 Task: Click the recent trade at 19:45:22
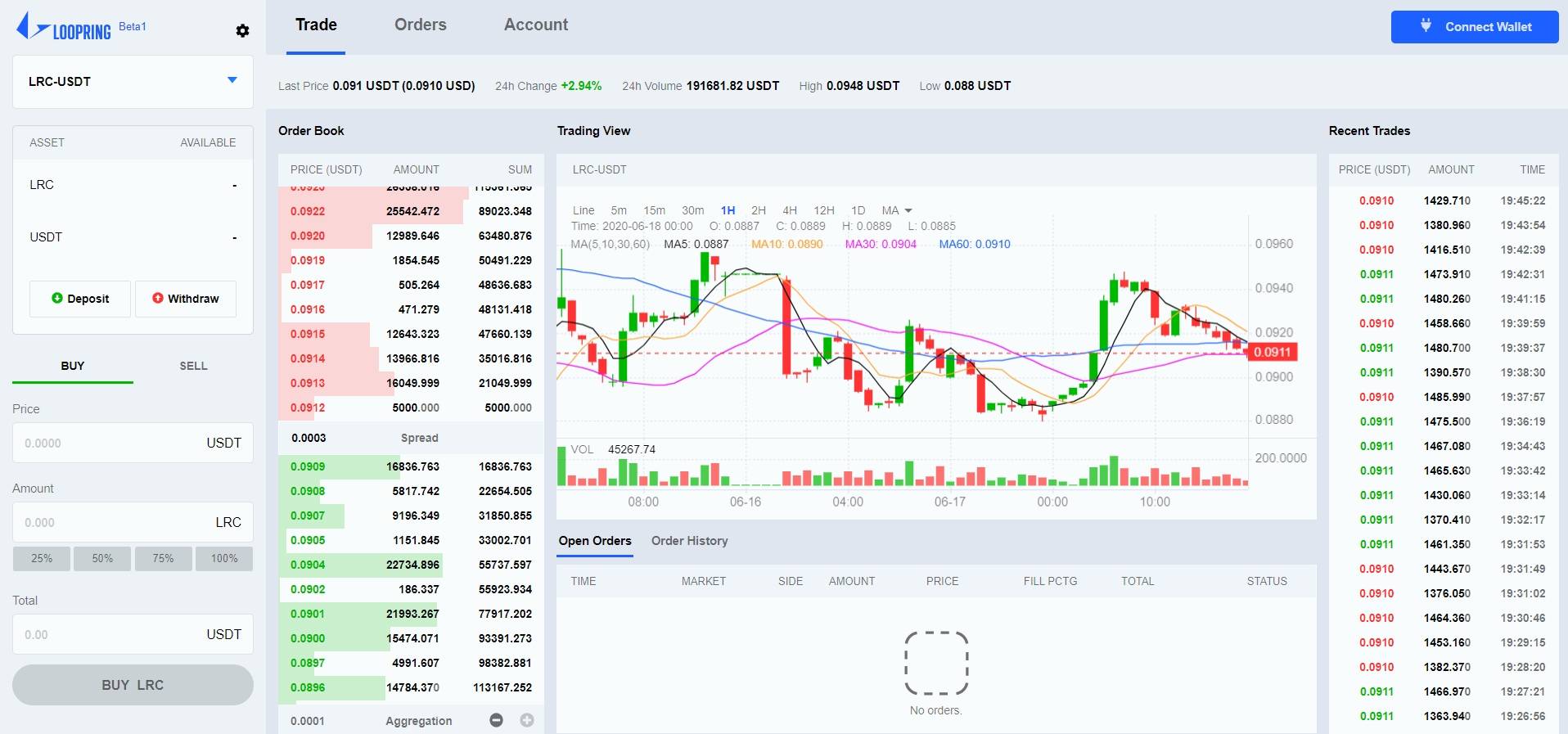[x=1445, y=200]
